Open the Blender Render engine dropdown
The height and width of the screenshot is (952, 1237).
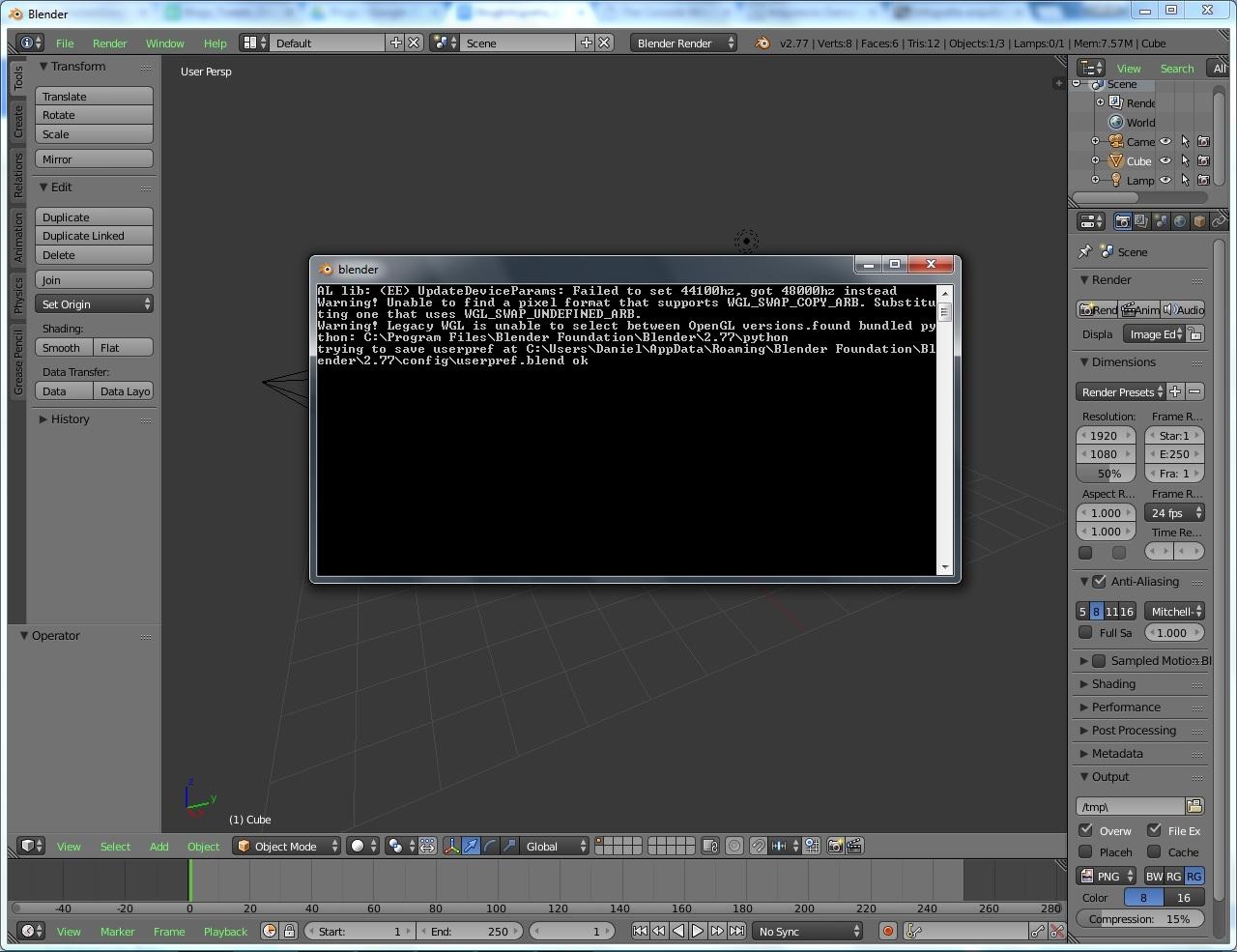coord(682,43)
